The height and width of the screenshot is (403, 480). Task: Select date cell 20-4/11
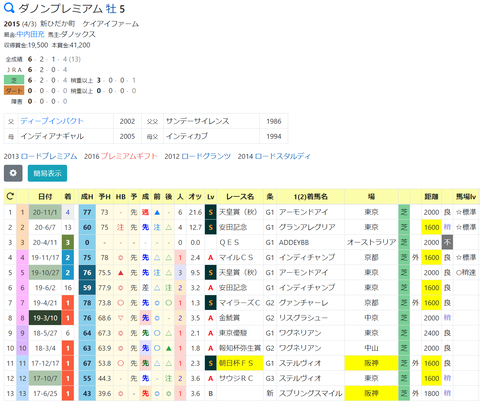pos(45,242)
